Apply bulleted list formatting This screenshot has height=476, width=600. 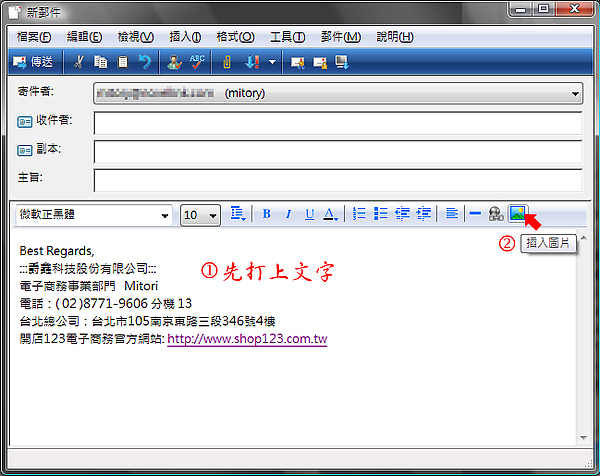pos(380,214)
